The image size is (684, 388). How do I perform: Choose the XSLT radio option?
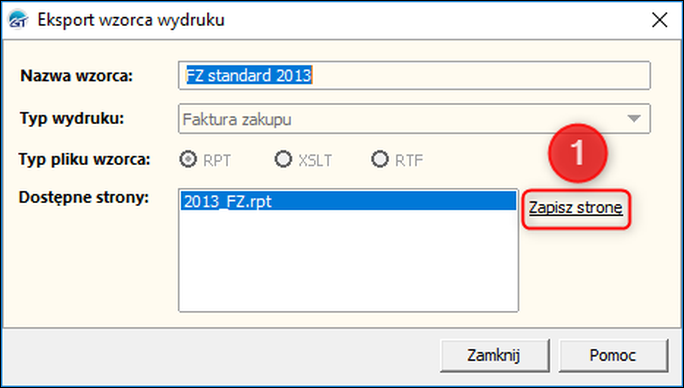tap(283, 160)
